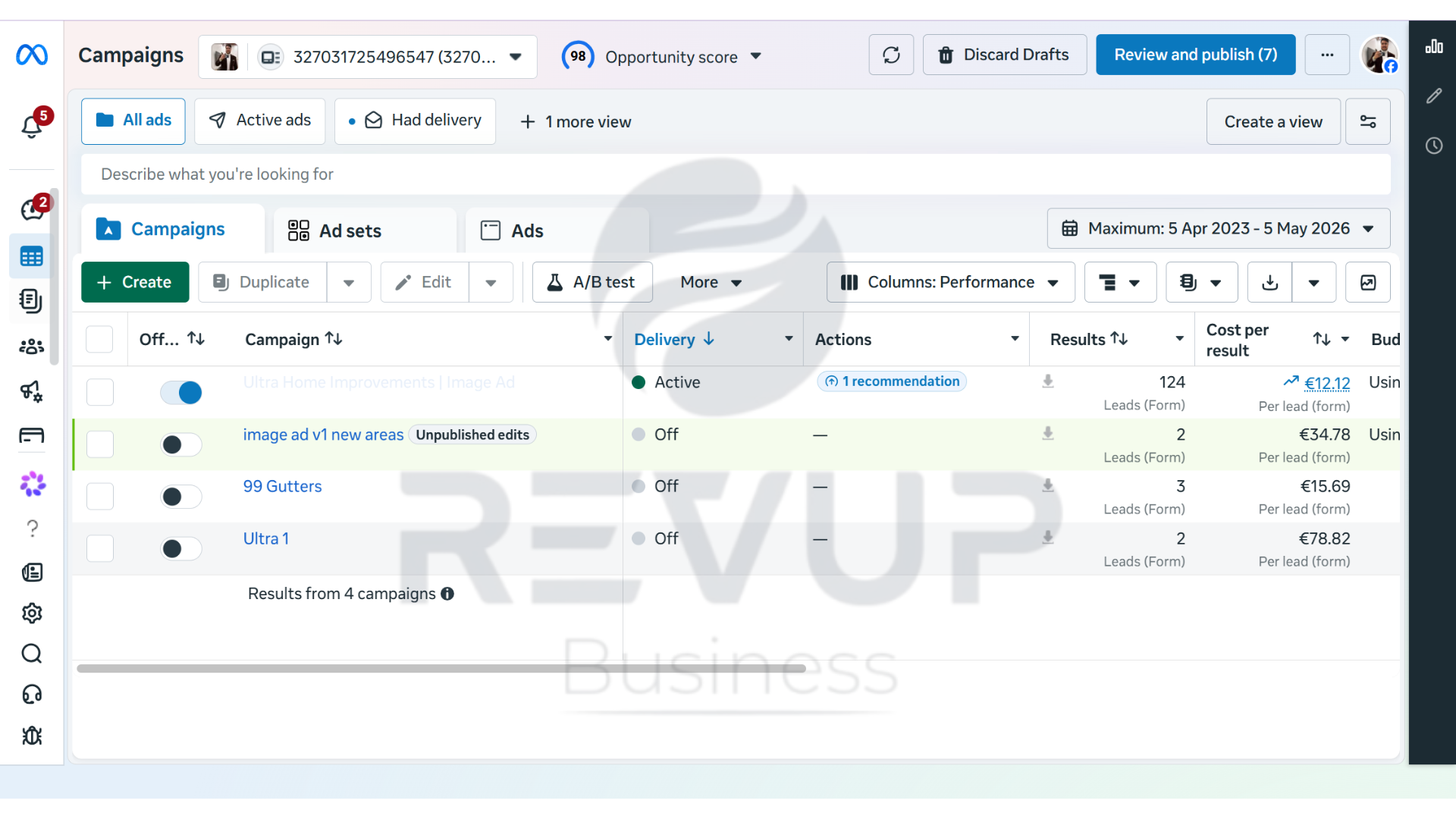
Task: Open the three-dot more options menu
Action: click(1327, 55)
